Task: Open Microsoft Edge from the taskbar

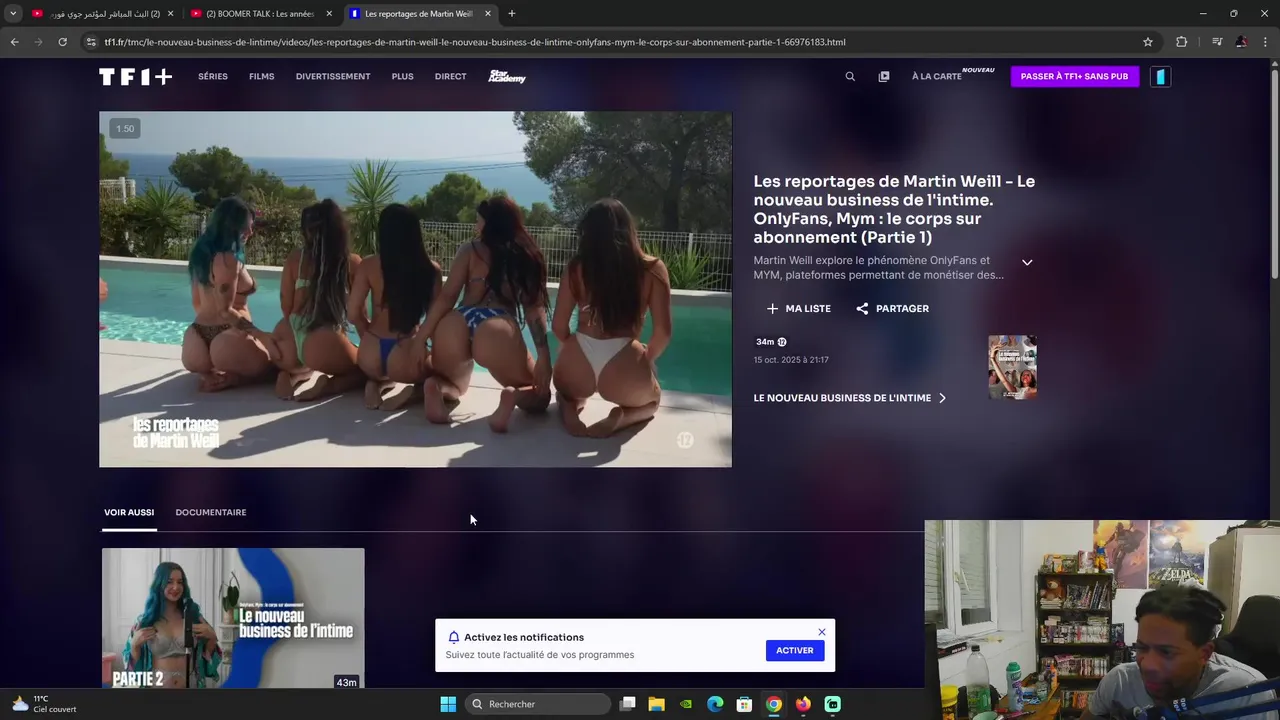Action: click(715, 704)
